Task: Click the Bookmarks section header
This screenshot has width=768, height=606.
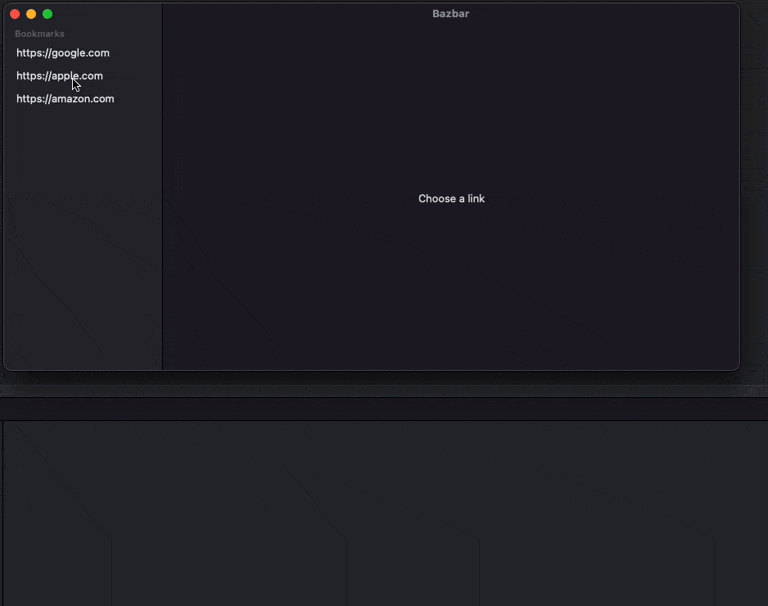Action: pyautogui.click(x=39, y=34)
